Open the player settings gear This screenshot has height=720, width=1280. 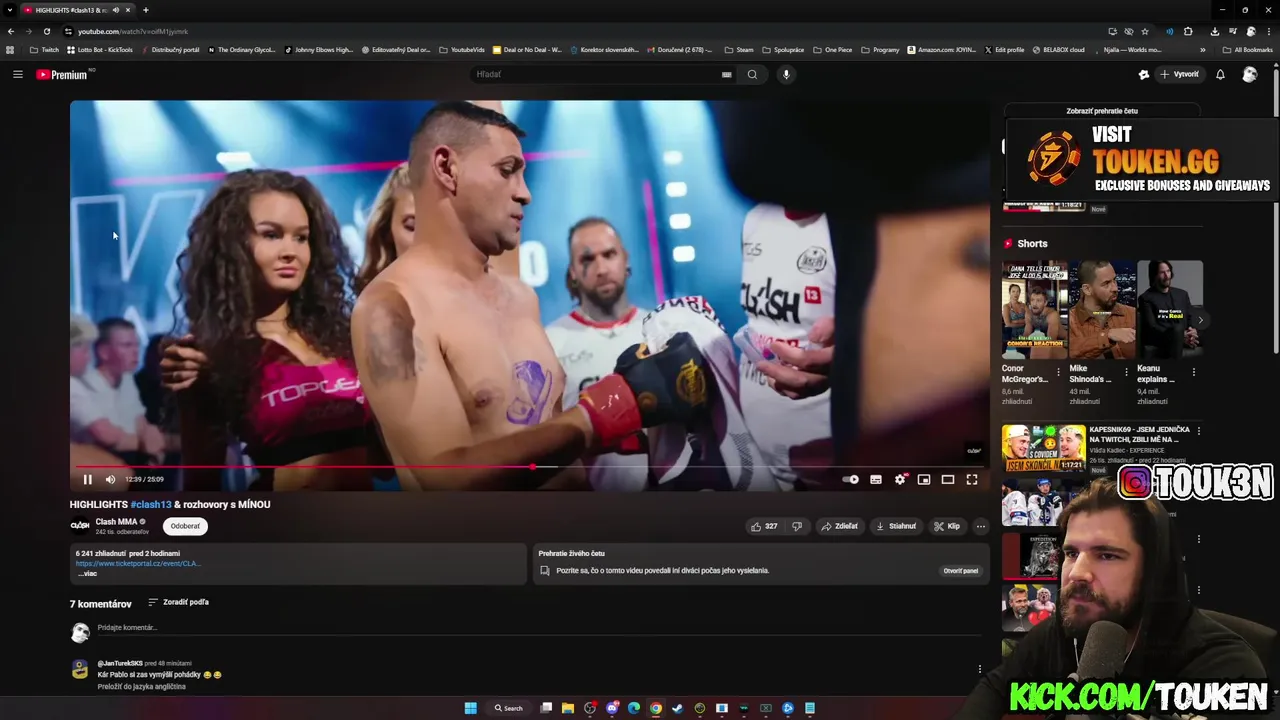click(x=900, y=480)
